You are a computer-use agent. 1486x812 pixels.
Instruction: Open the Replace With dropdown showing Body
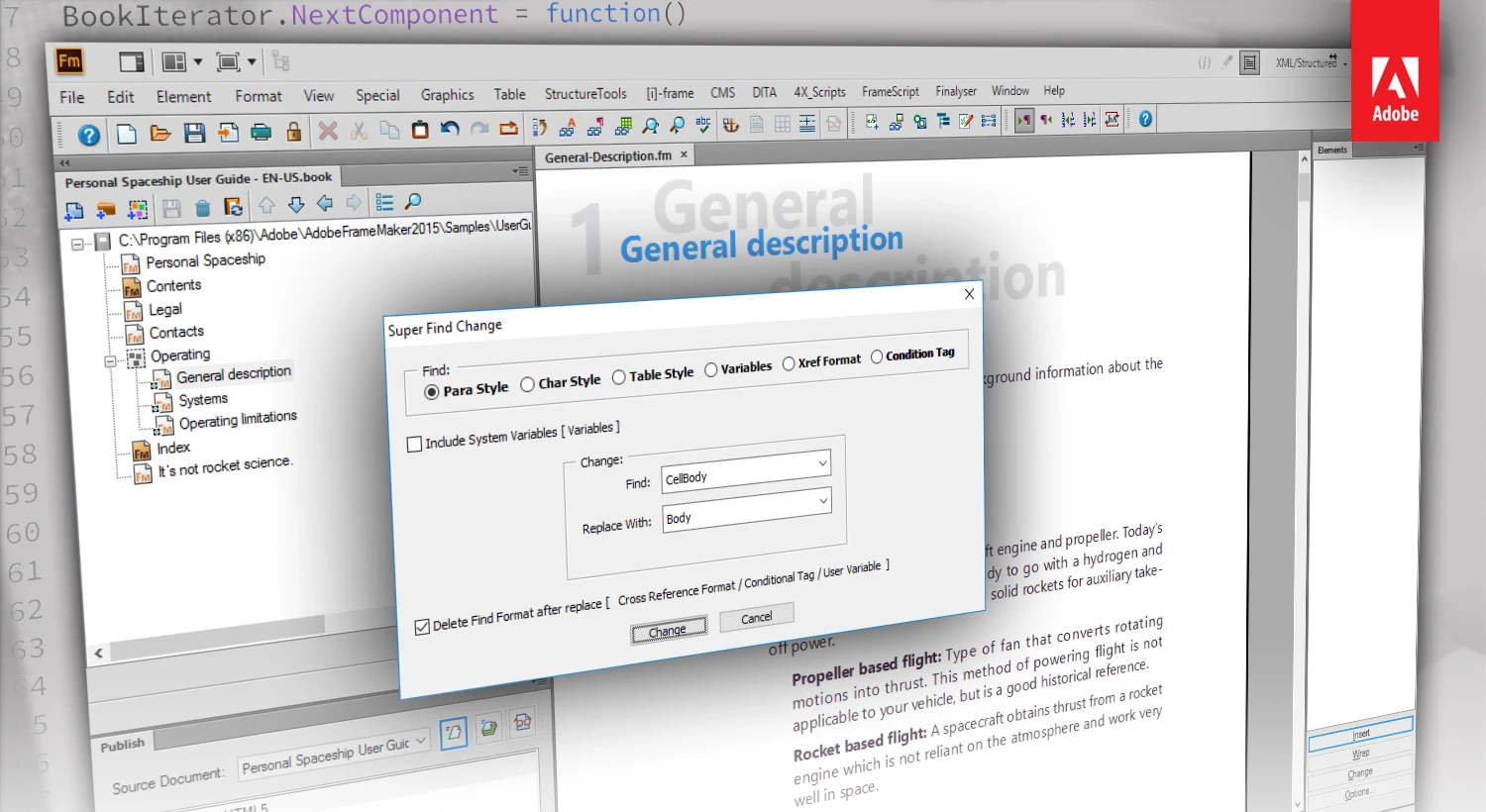[823, 501]
